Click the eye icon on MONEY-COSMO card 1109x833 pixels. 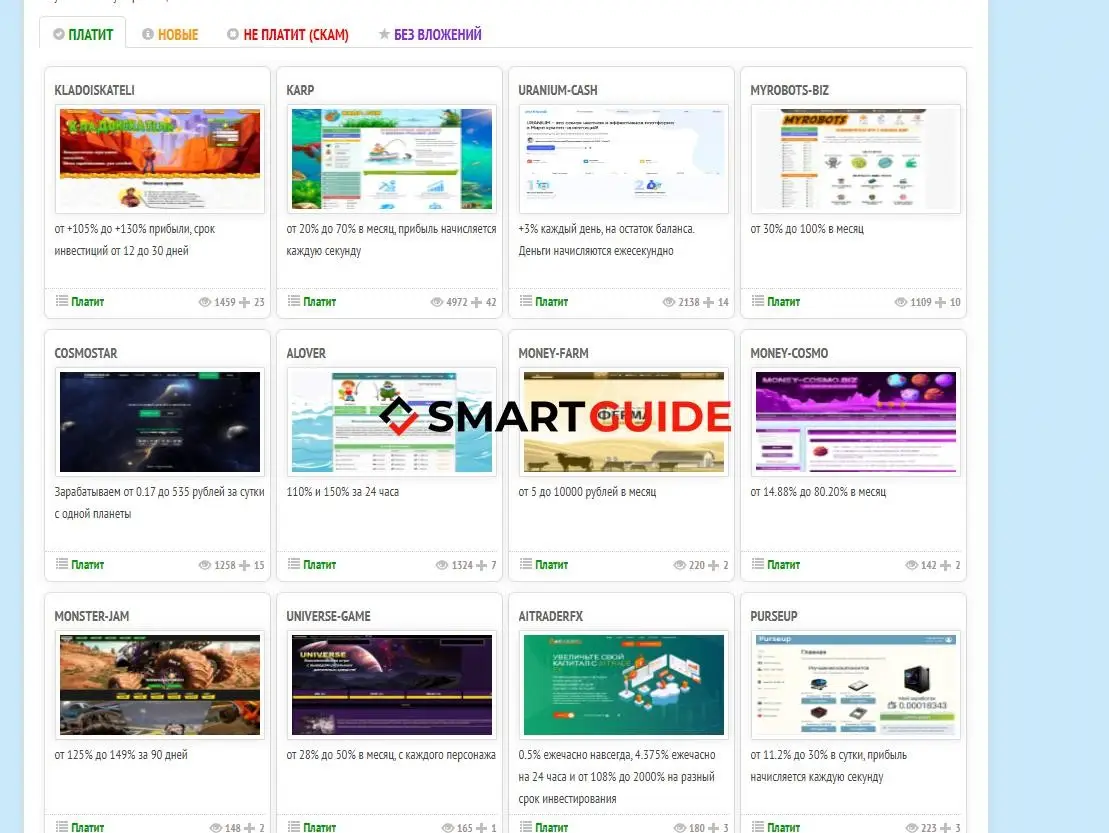point(912,565)
